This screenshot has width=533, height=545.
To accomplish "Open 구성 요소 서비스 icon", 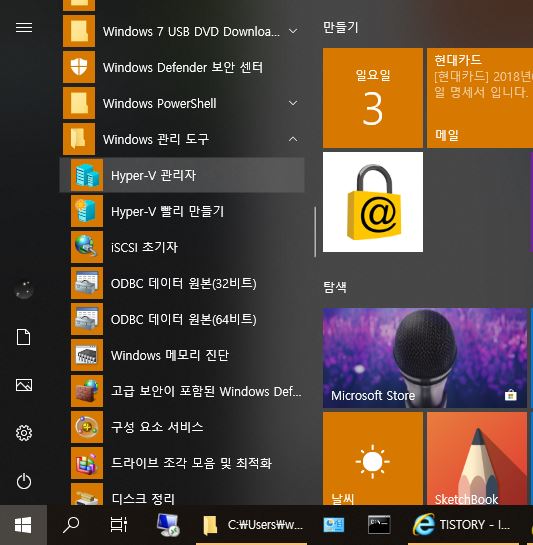I will [x=87, y=427].
